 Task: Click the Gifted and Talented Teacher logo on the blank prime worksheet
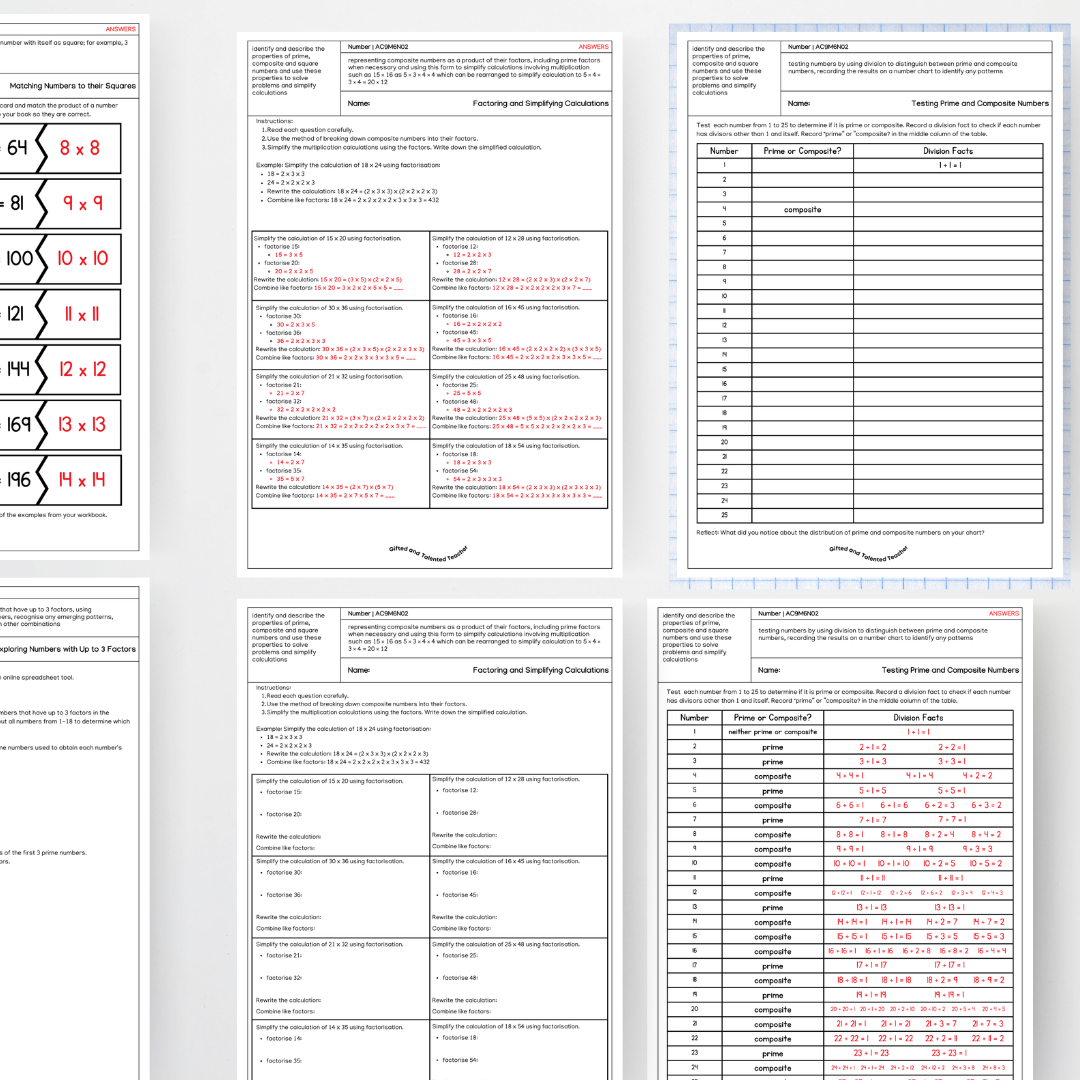[868, 553]
